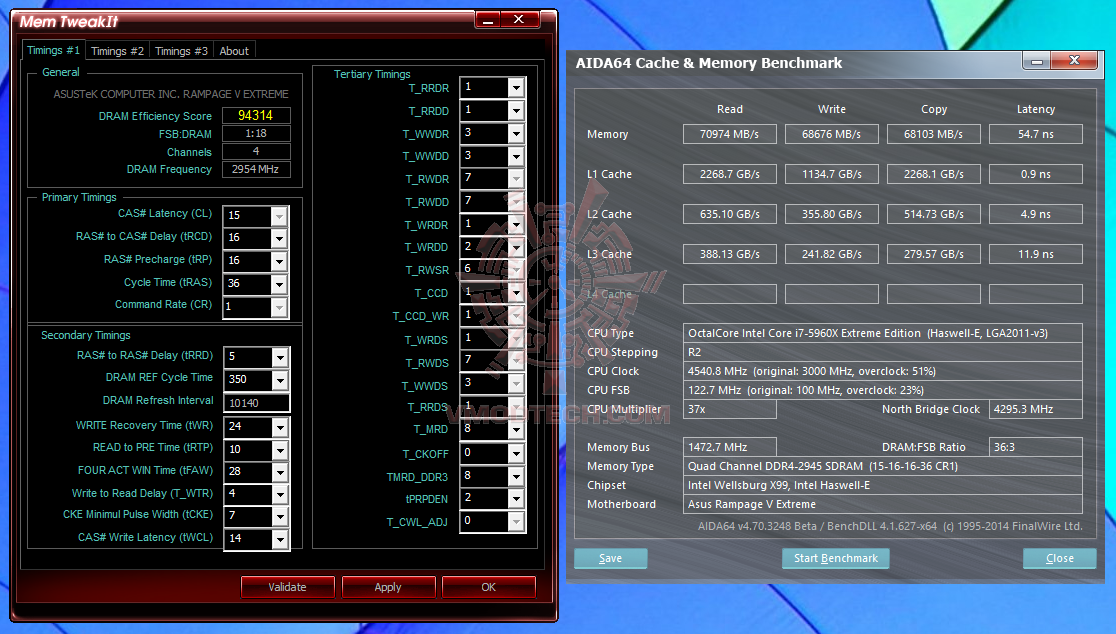1116x634 pixels.
Task: Switch to the Timings #2 tab
Action: click(117, 51)
